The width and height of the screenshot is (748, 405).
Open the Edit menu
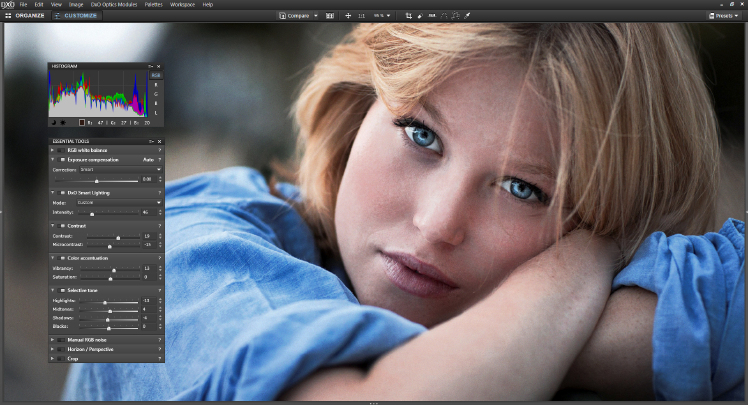pyautogui.click(x=39, y=4)
